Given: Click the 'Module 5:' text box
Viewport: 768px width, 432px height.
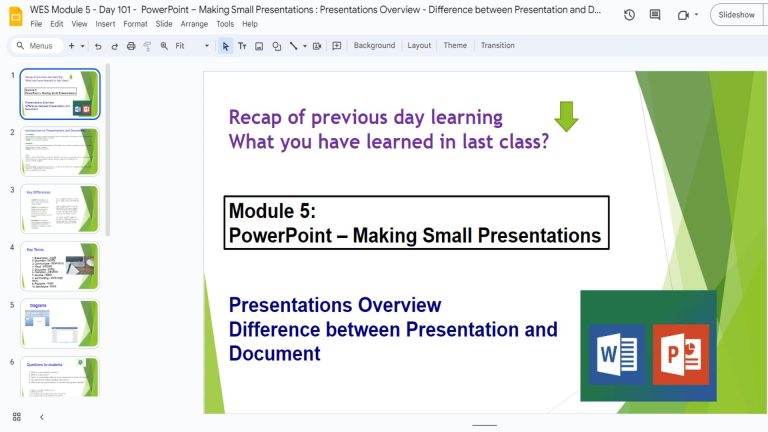Looking at the screenshot, I should tap(272, 211).
